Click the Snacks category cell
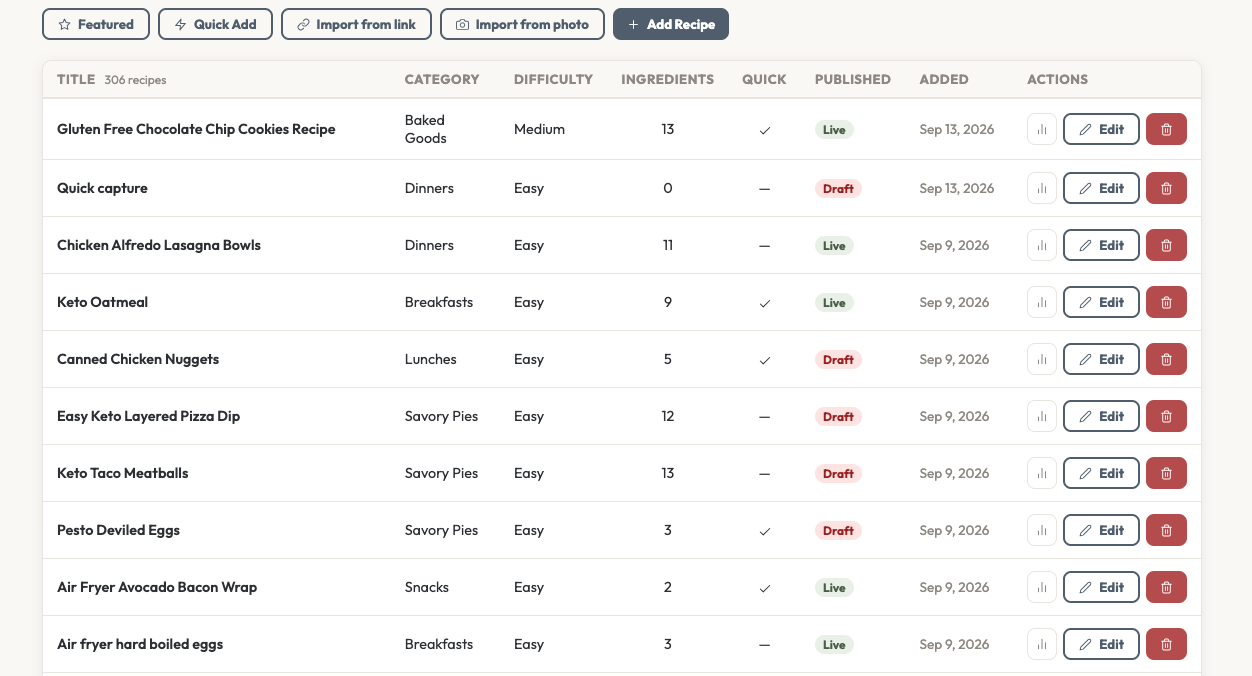The height and width of the screenshot is (676, 1252). (427, 587)
